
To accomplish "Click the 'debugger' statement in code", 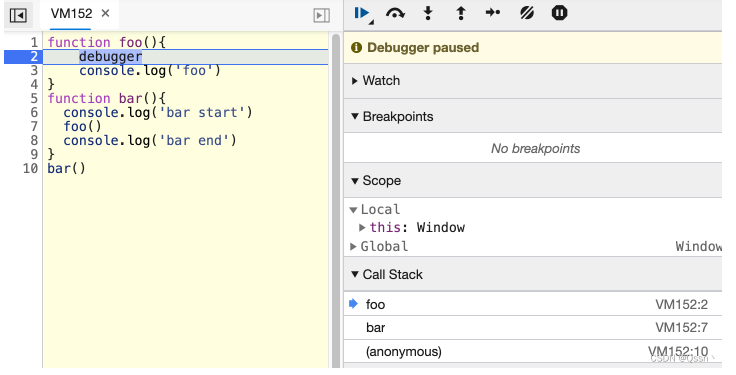I will tap(110, 56).
